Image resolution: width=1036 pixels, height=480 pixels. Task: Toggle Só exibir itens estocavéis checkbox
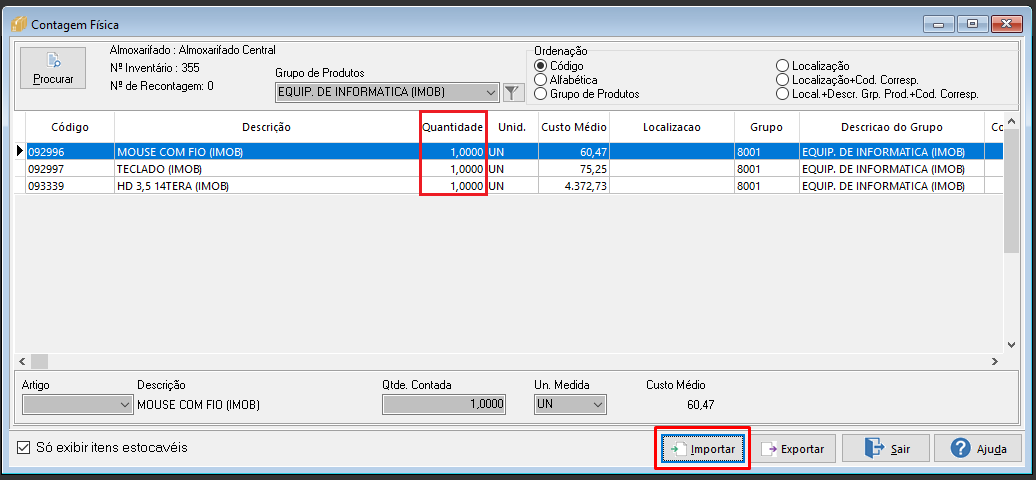24,448
